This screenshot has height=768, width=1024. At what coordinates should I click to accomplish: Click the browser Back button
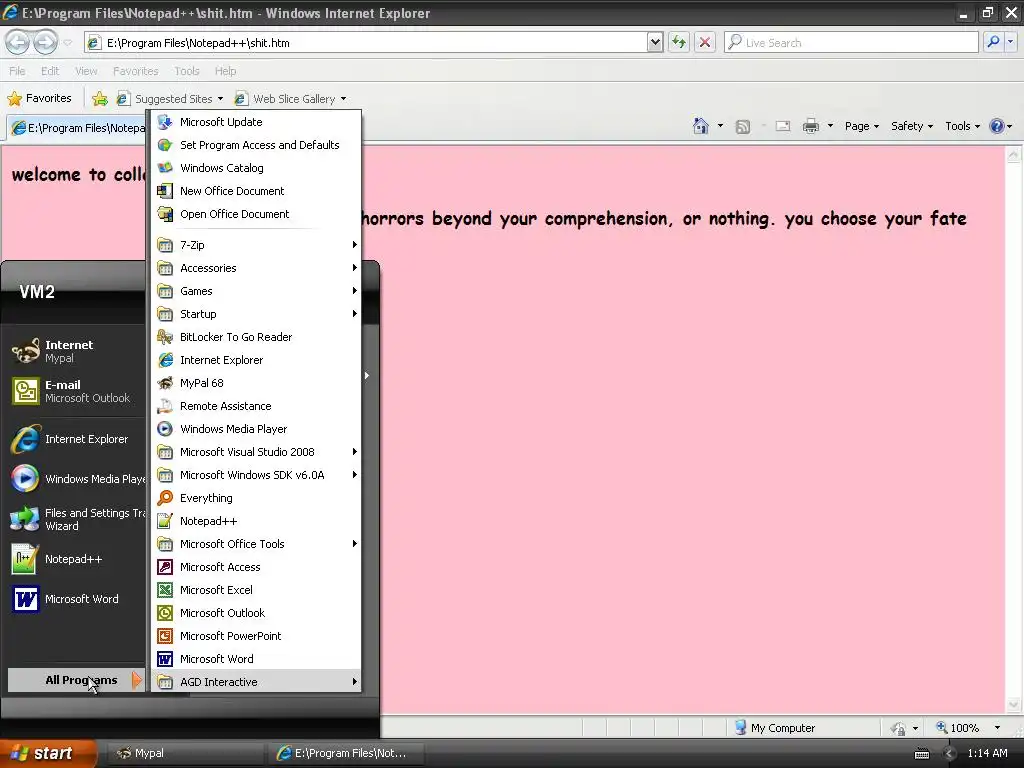click(18, 42)
